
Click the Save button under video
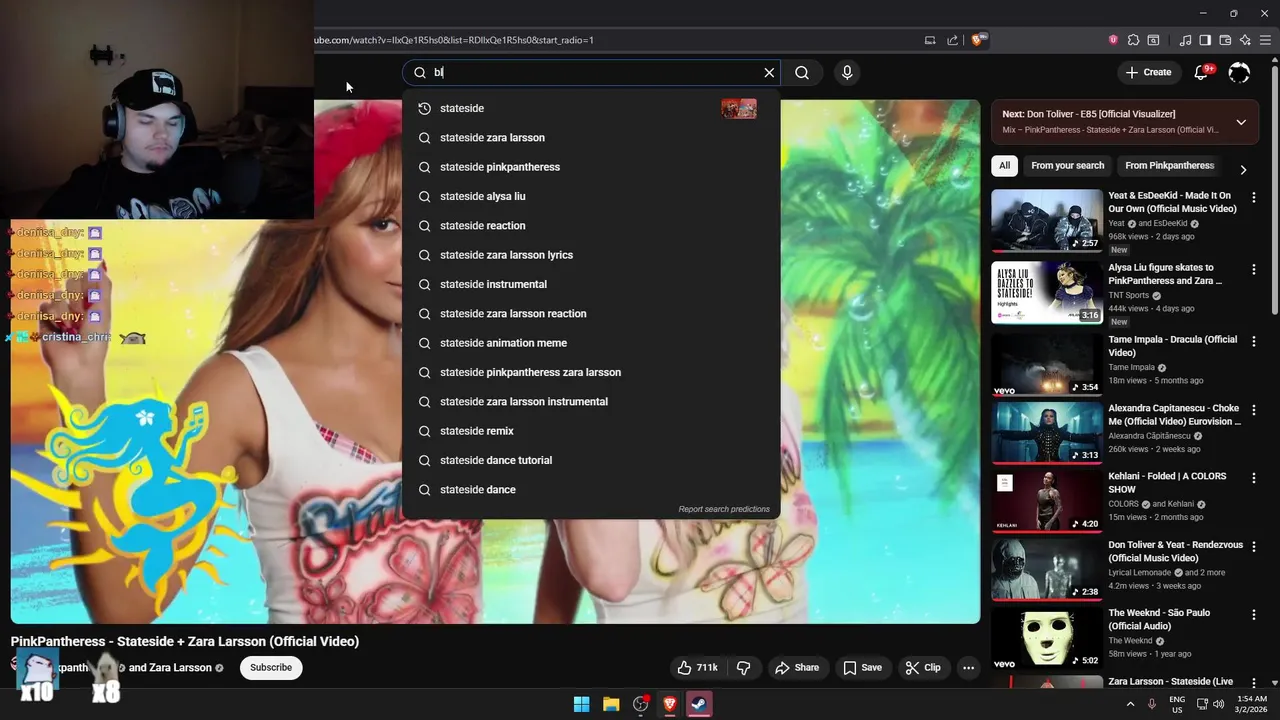coord(862,667)
